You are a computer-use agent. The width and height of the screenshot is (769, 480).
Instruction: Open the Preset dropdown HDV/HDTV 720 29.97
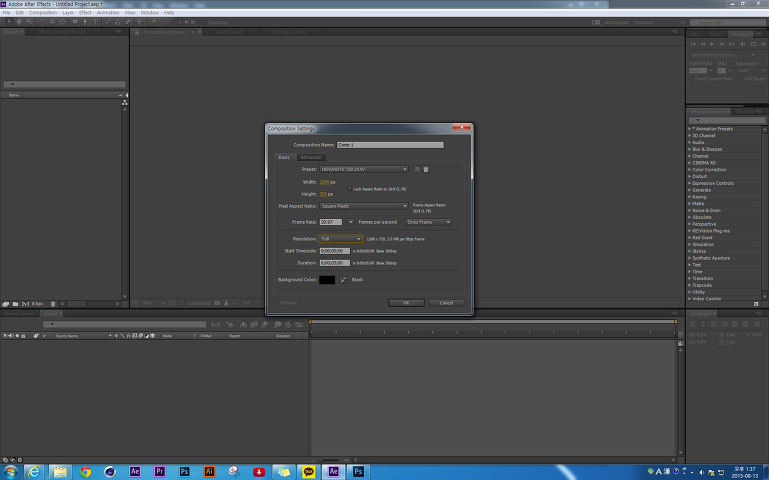364,169
